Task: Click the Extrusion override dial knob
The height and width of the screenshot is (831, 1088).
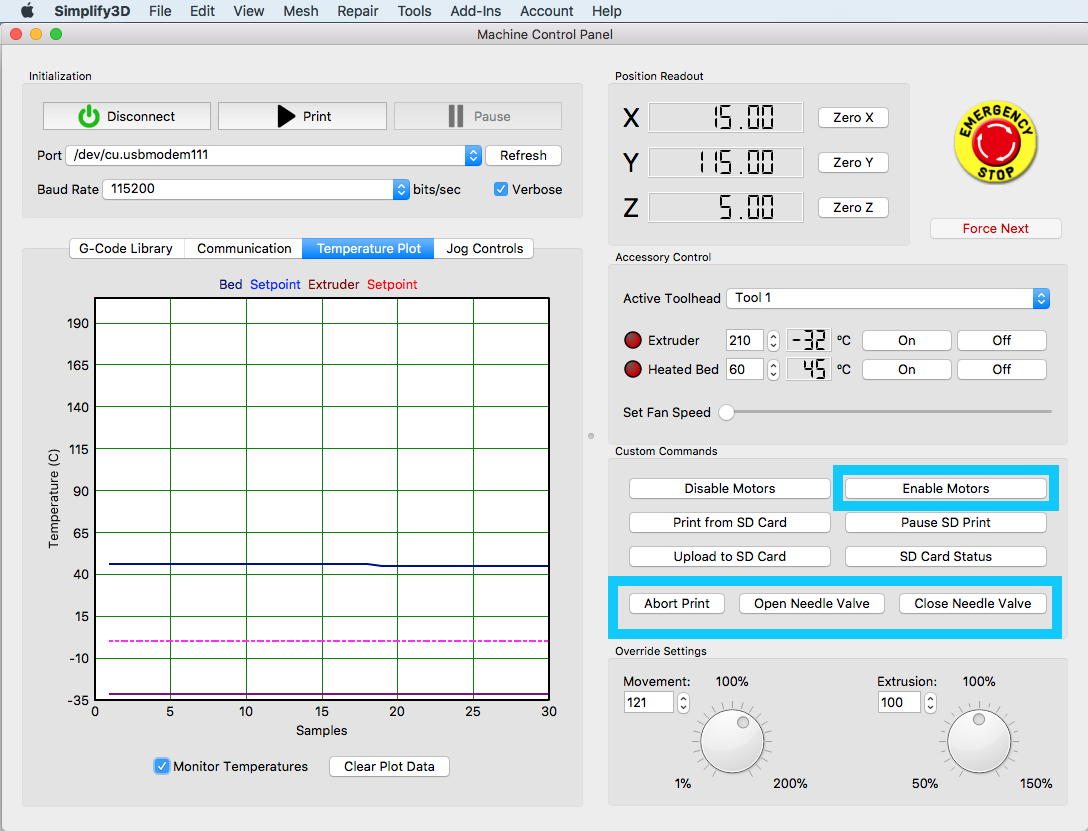Action: (x=979, y=741)
